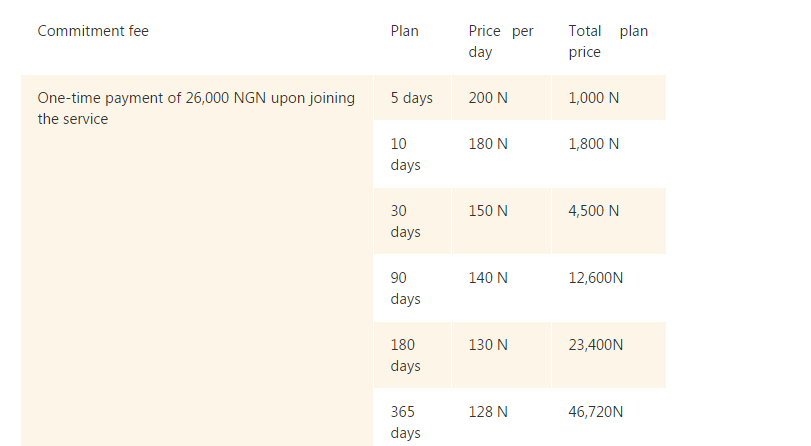Select the 90 days plan cell
The height and width of the screenshot is (446, 811).
point(405,288)
